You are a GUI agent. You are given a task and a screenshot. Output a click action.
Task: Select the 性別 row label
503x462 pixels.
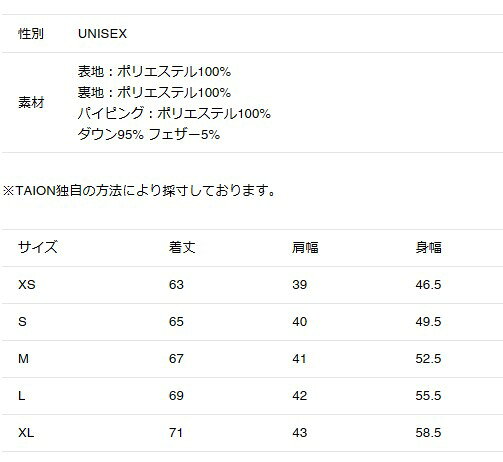31,34
